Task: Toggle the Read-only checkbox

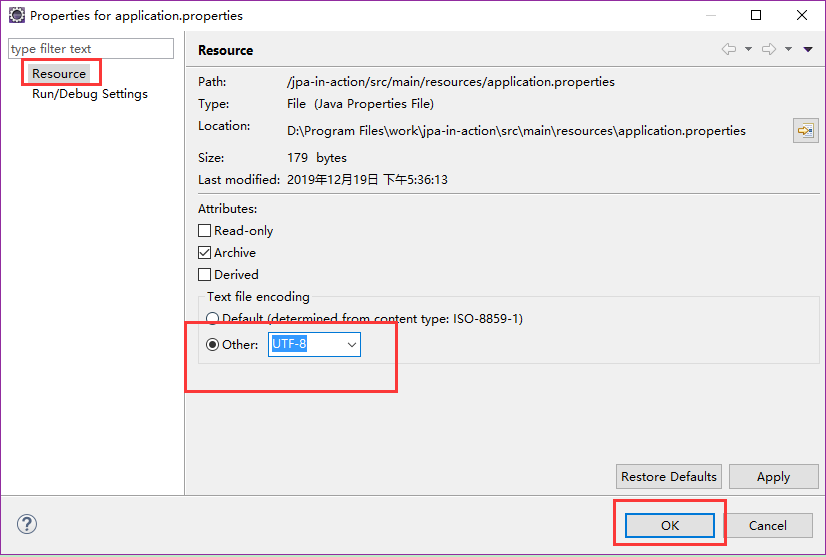Action: tap(204, 230)
